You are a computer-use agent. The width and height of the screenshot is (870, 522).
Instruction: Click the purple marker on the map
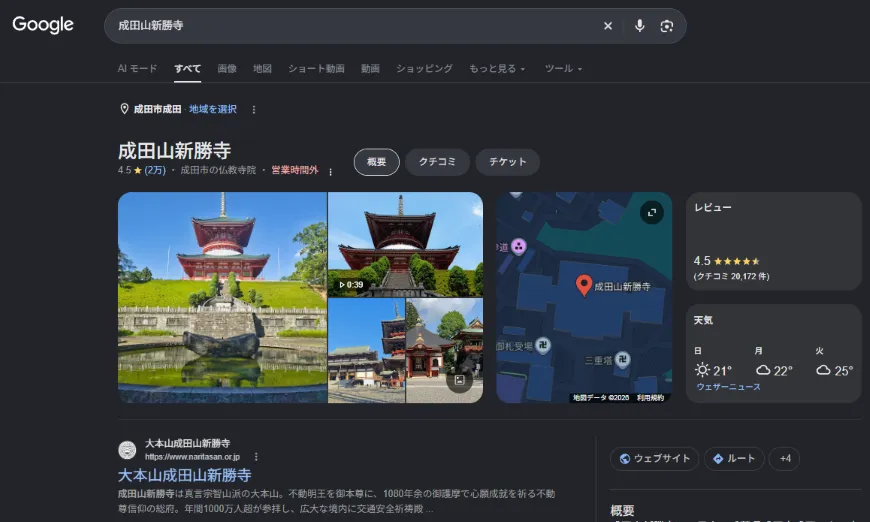(518, 246)
